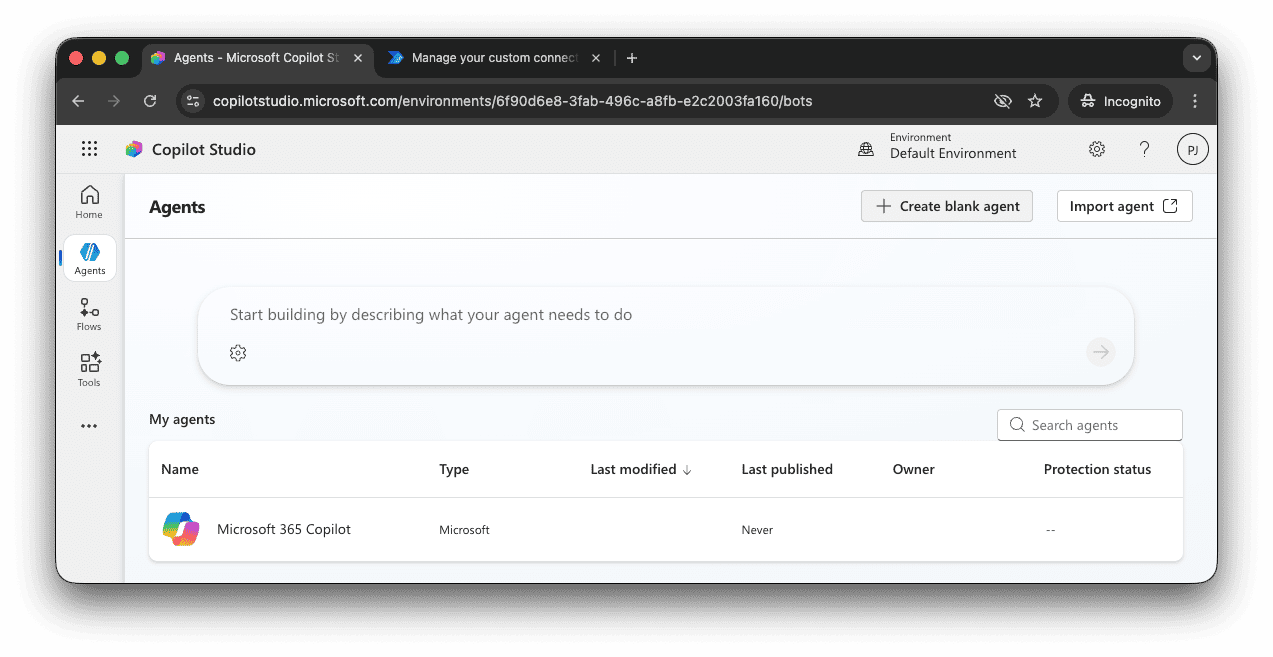The image size is (1273, 657).
Task: Click the browser Back arrow
Action: pos(78,101)
